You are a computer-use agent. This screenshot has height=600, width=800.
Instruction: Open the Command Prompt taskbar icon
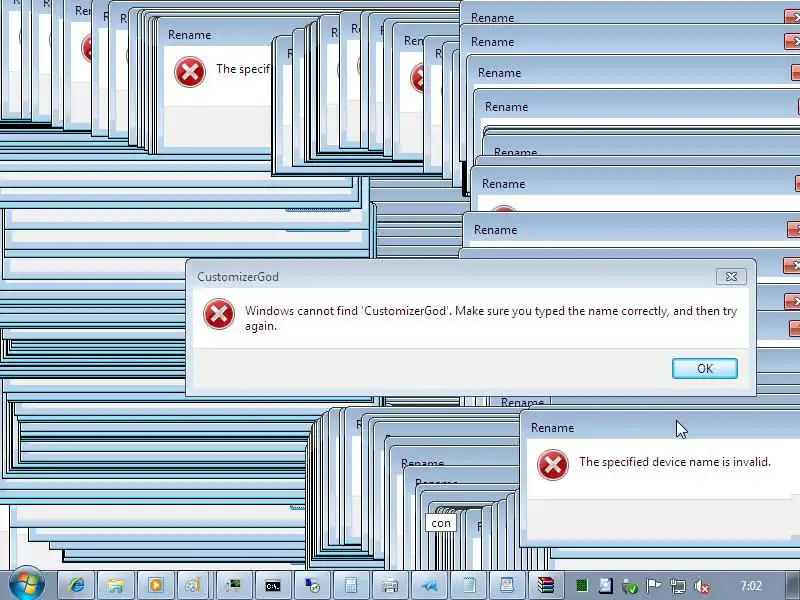[273, 585]
